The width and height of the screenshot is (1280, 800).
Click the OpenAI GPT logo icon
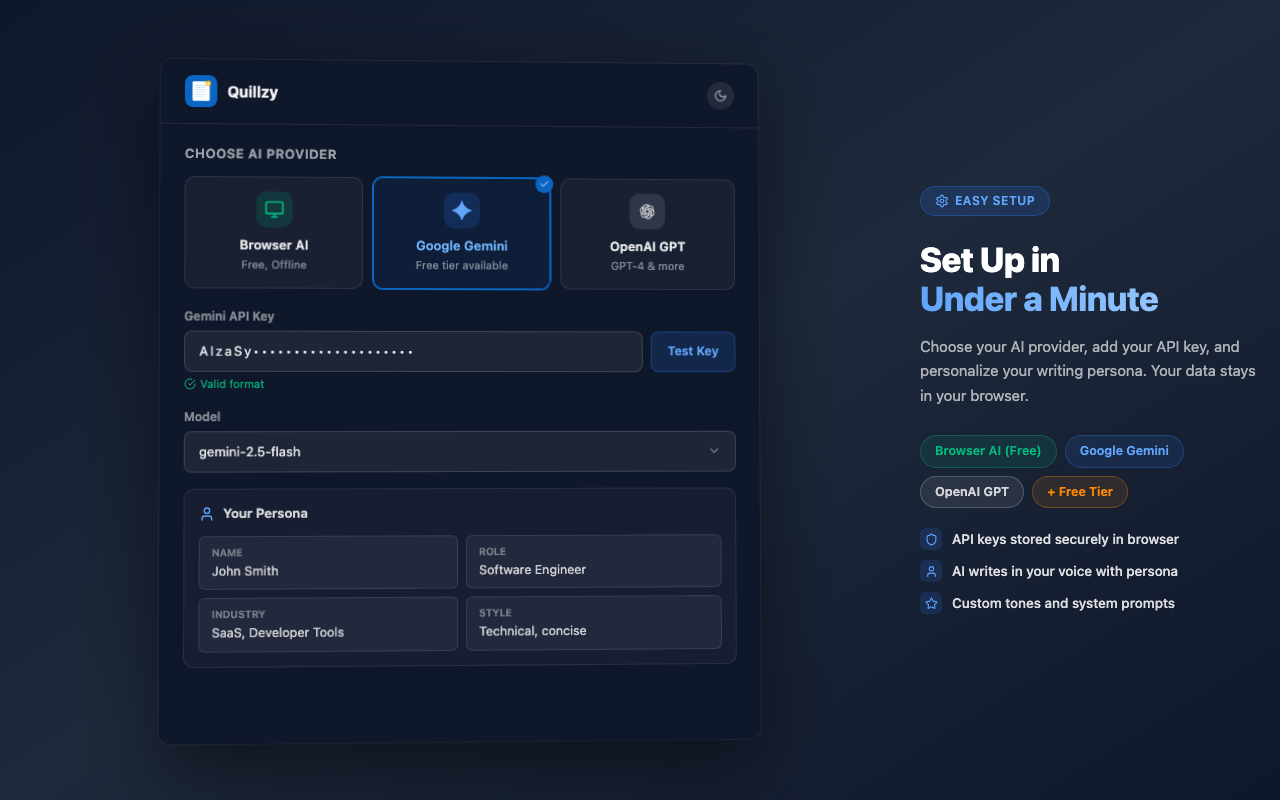pyautogui.click(x=647, y=211)
